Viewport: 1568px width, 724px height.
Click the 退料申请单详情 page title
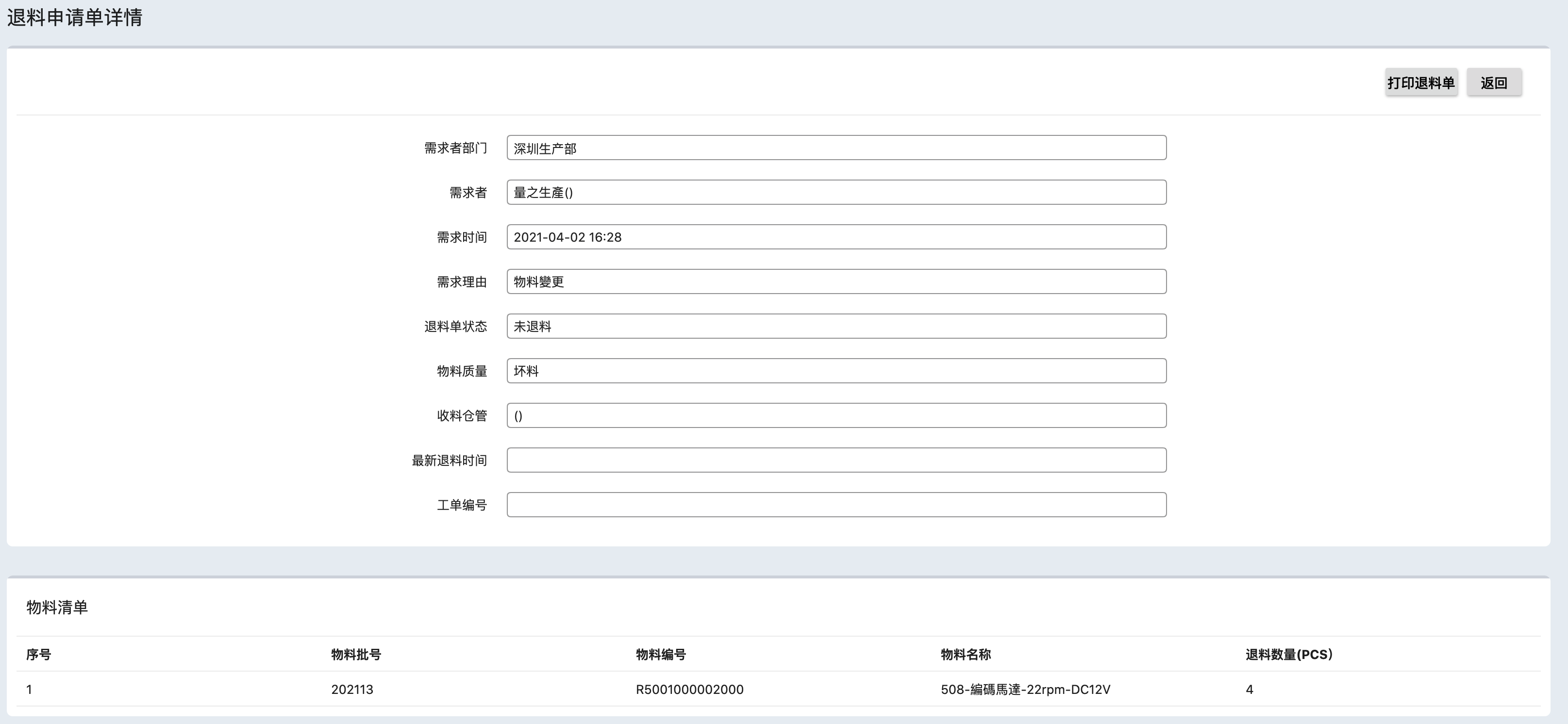pos(74,17)
